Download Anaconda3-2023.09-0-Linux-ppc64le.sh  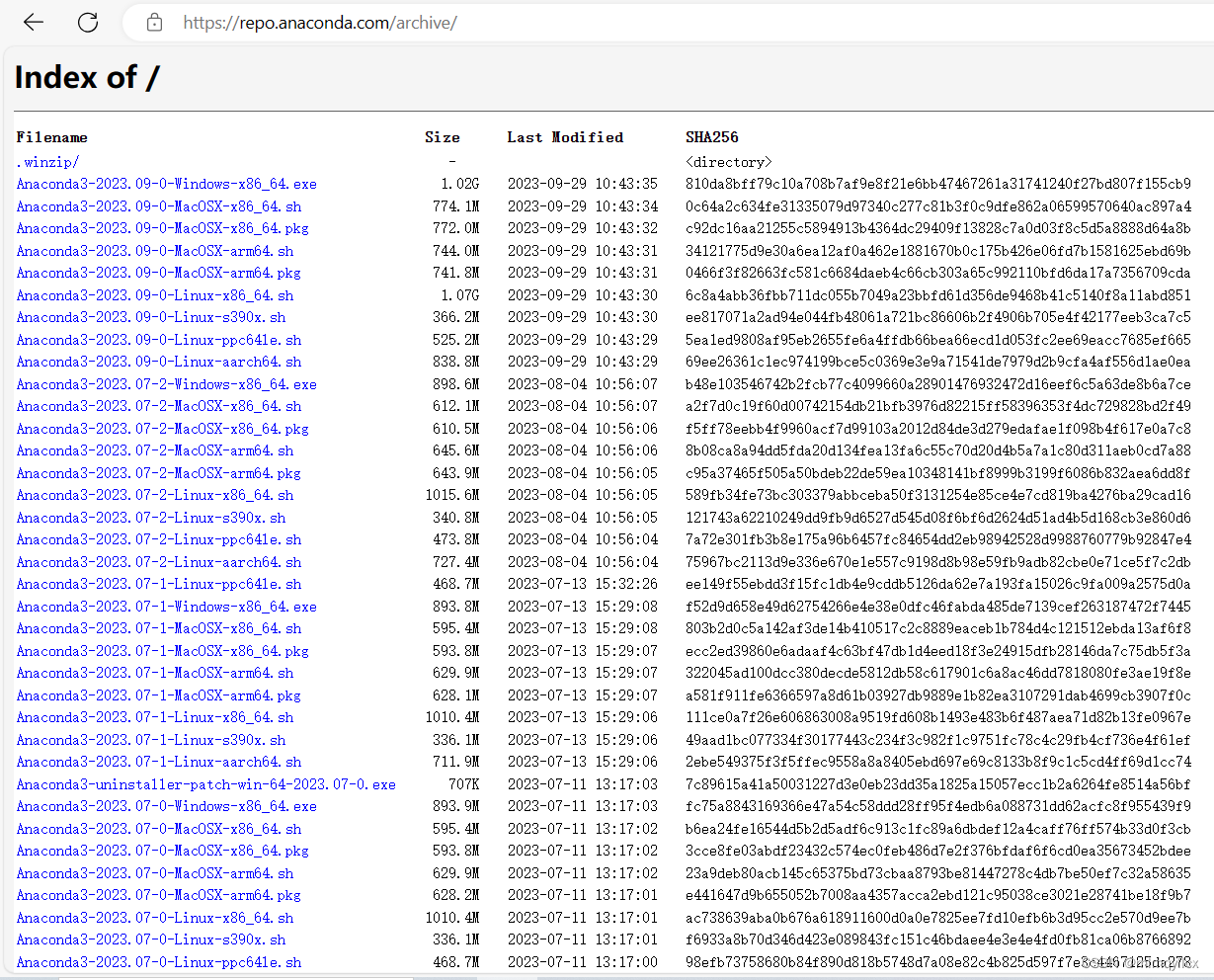coord(159,340)
